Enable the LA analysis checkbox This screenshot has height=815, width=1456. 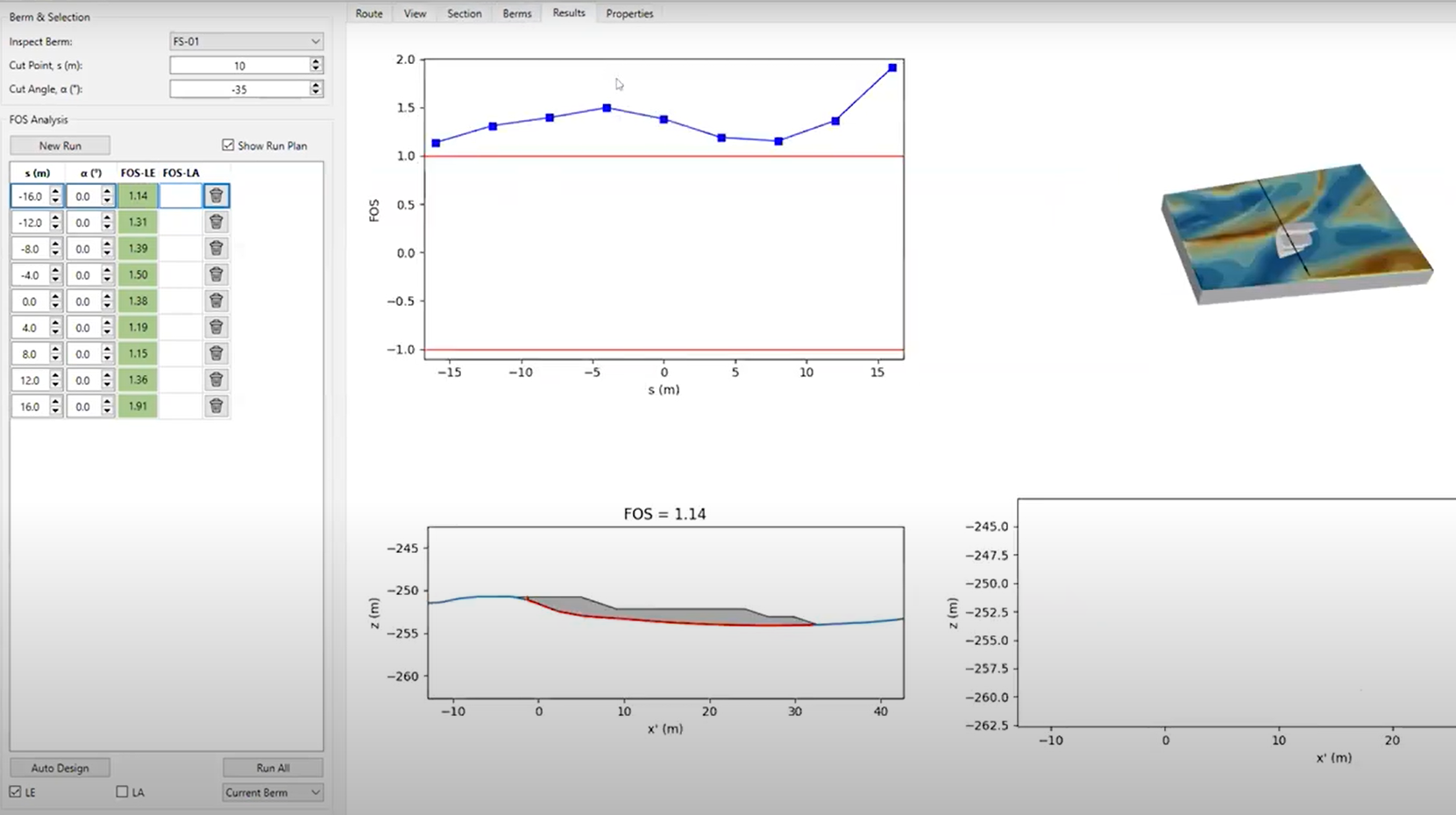pos(123,792)
